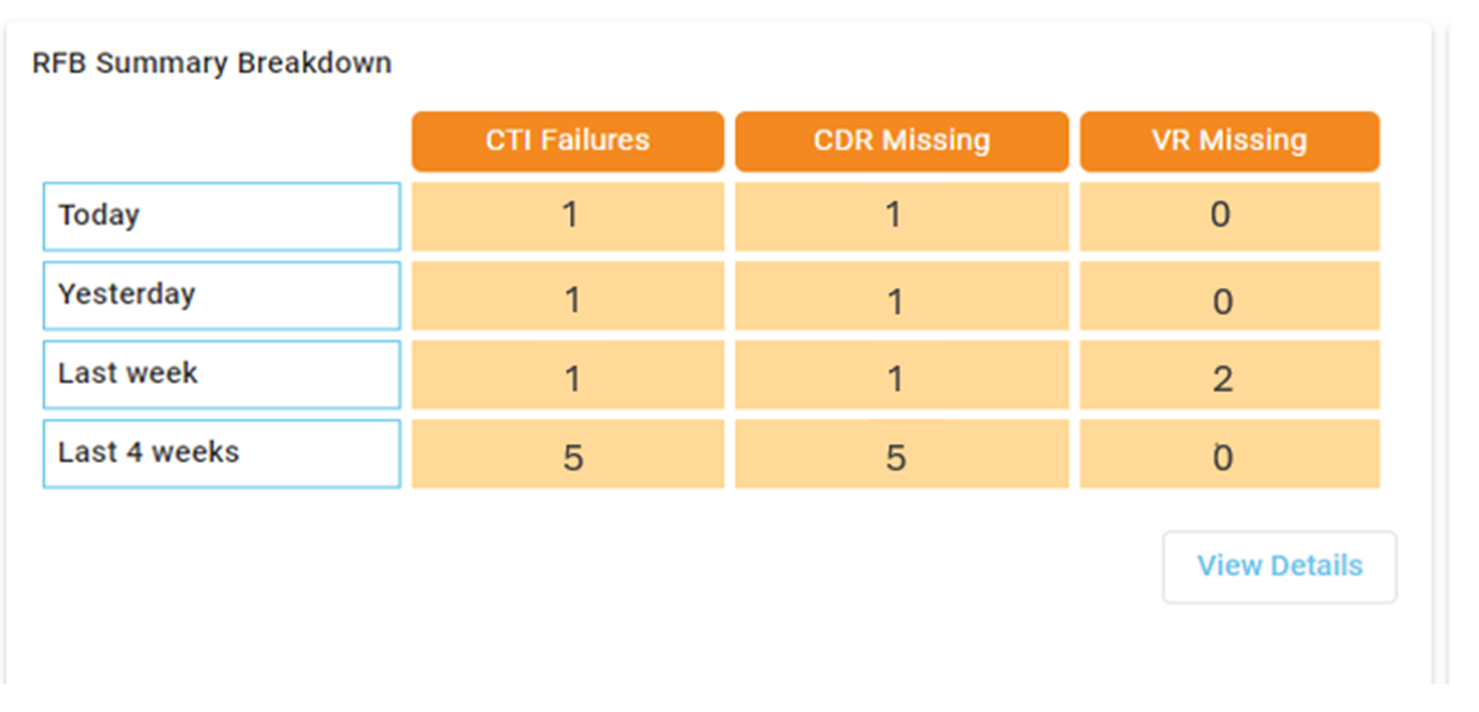This screenshot has height=712, width=1479.
Task: Click the View Details button
Action: click(x=1279, y=567)
